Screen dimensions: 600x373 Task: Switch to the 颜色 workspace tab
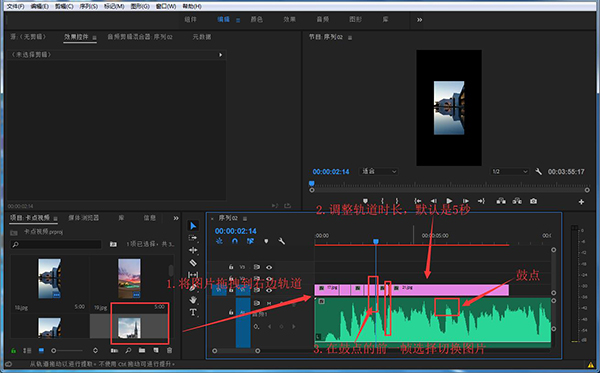256,20
